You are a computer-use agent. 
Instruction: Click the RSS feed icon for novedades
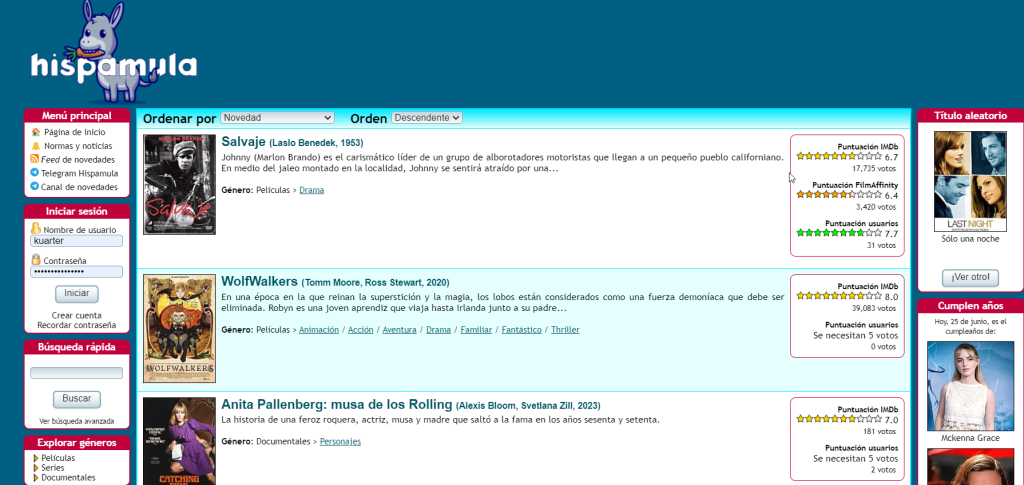click(35, 159)
